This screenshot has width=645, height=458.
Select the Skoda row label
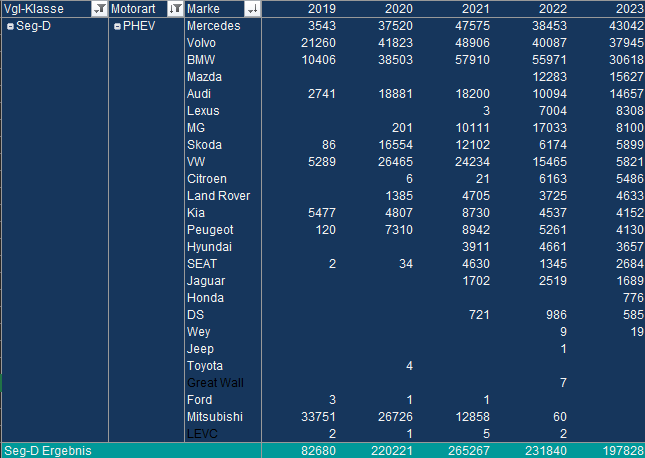[204, 145]
